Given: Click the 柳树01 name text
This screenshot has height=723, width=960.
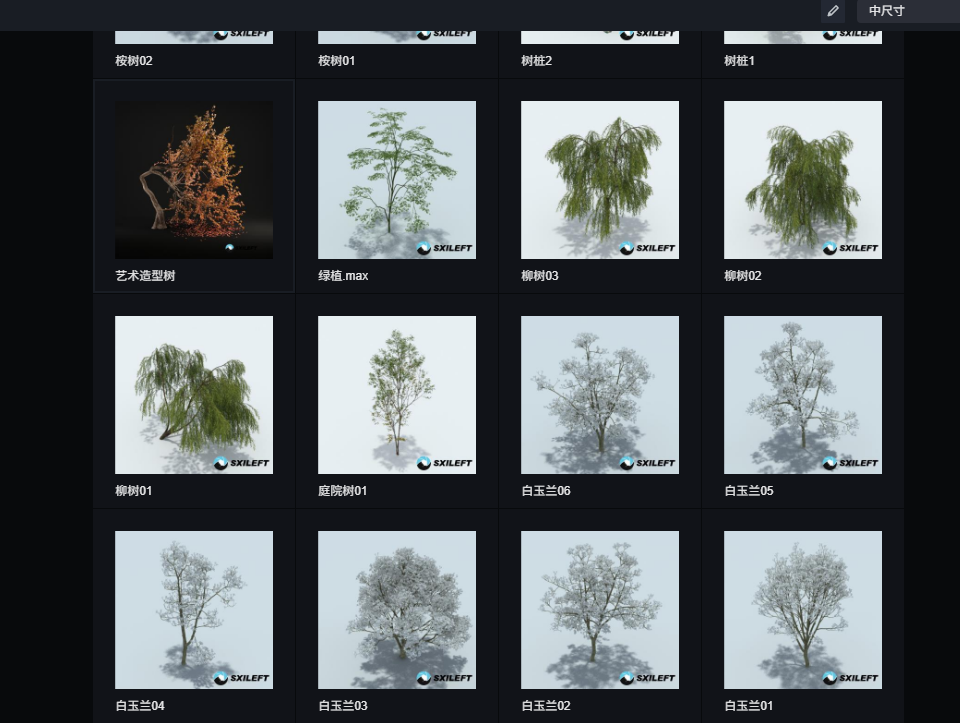Looking at the screenshot, I should coord(133,490).
